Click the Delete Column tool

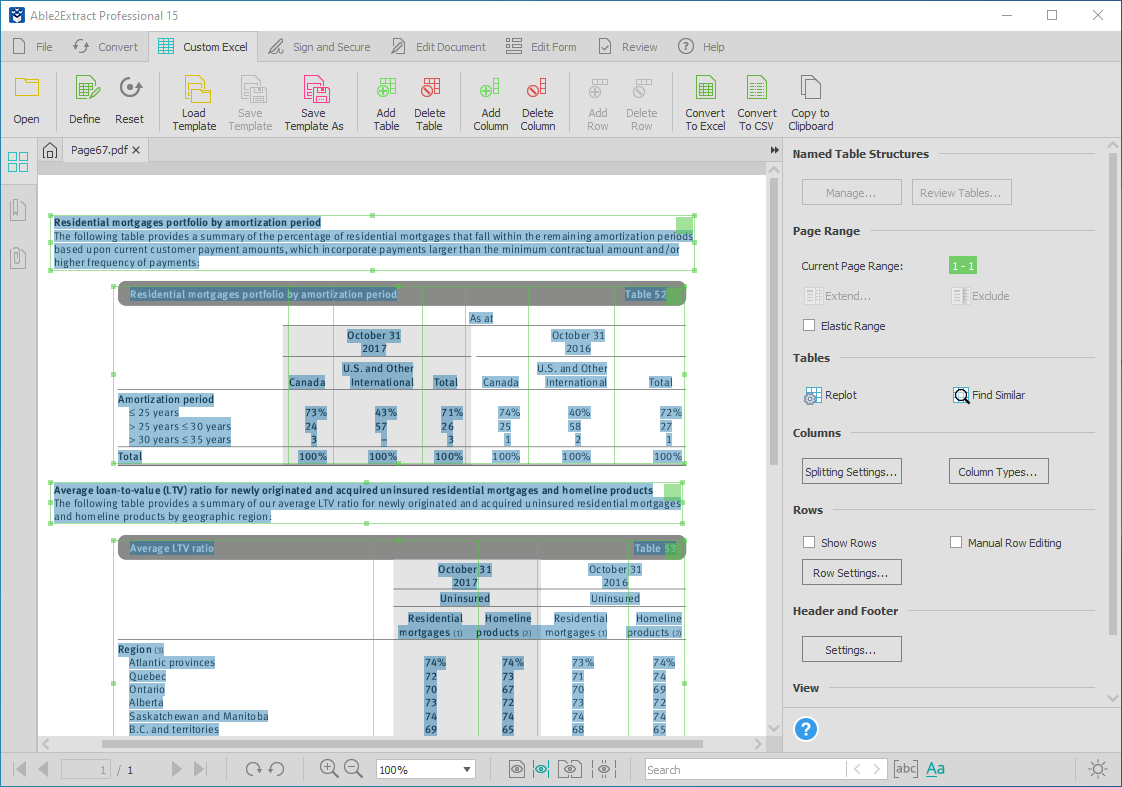pos(537,100)
